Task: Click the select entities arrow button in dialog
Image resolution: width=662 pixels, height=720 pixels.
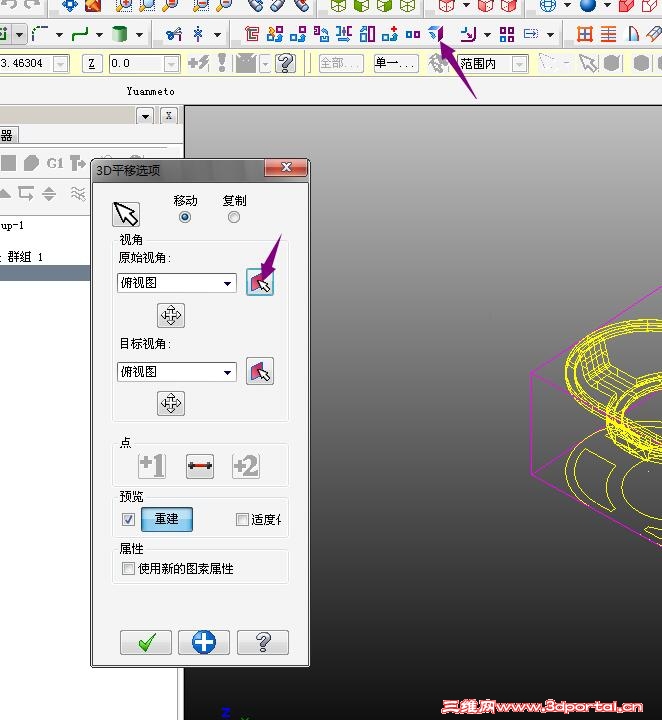Action: tap(126, 214)
